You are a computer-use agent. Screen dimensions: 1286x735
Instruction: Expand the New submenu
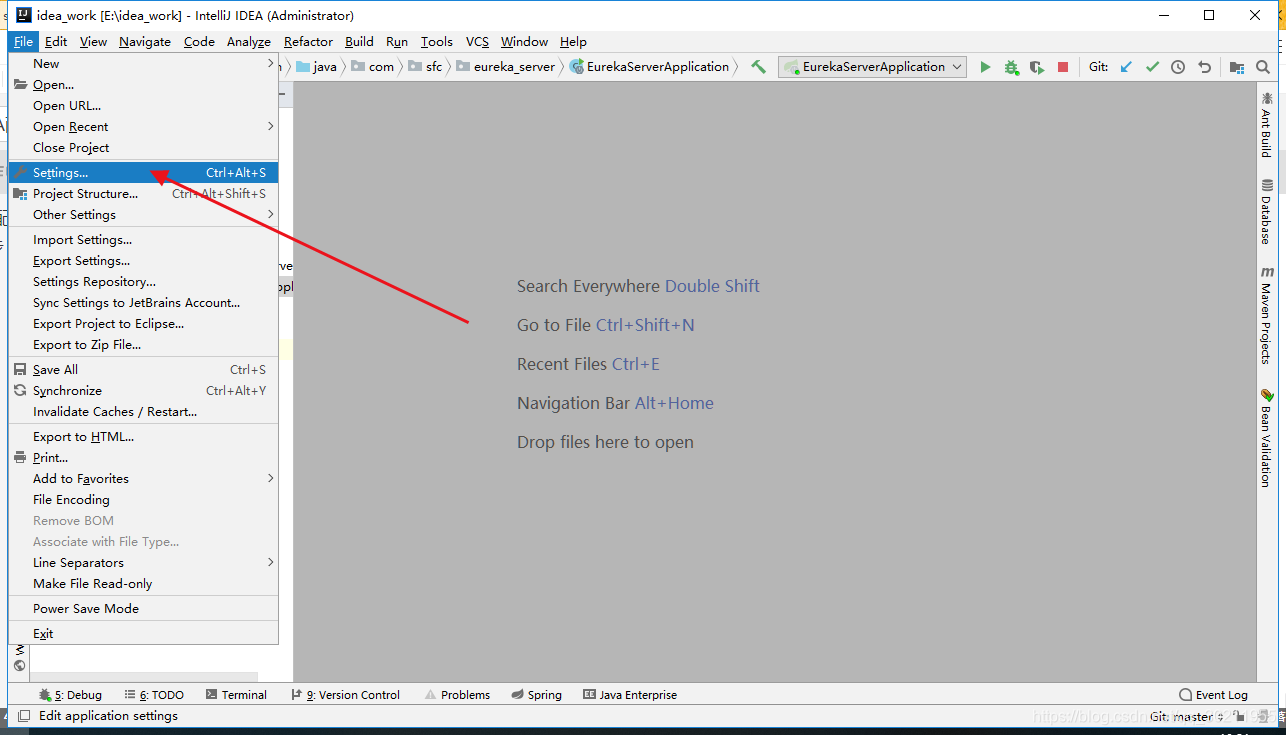(x=144, y=64)
